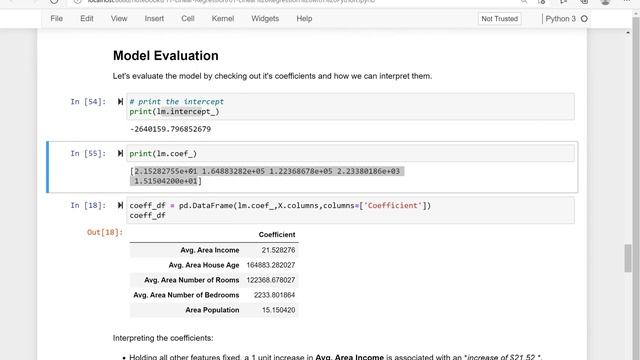The width and height of the screenshot is (640, 360).
Task: Click the value 164883.282027
Action: [271, 265]
